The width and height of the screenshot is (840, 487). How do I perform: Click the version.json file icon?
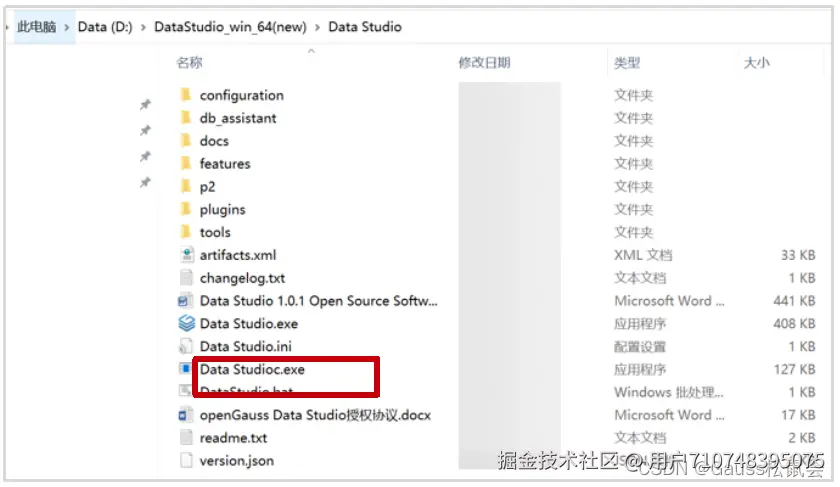pyautogui.click(x=186, y=460)
